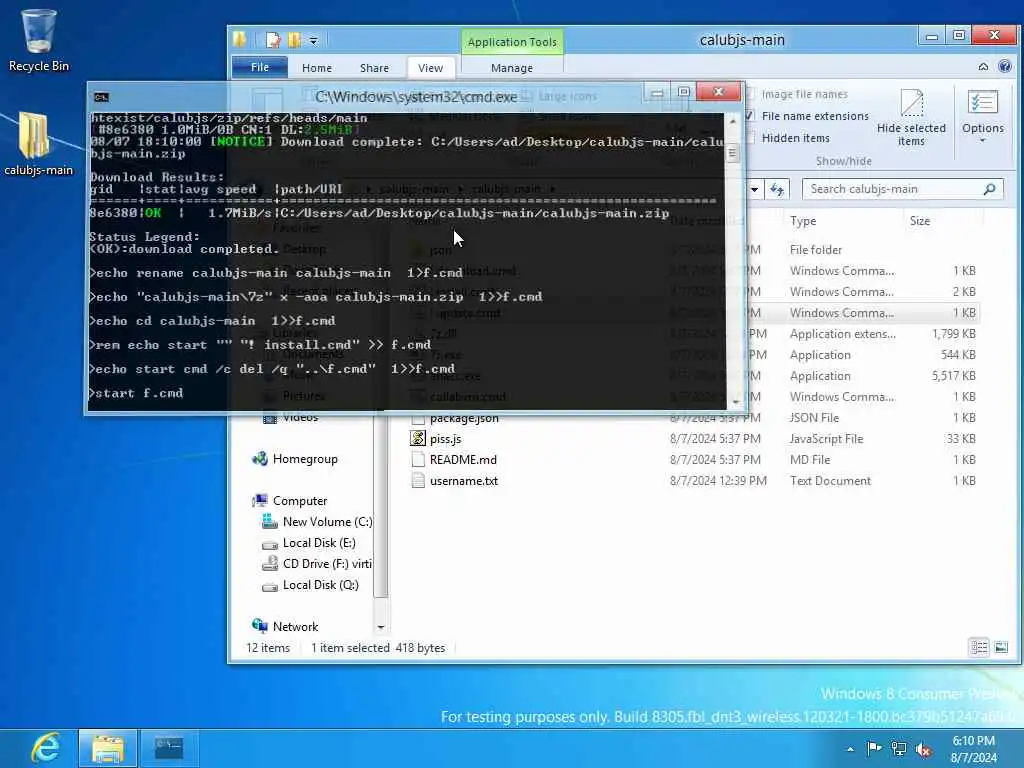Switch to the Share ribbon tab
This screenshot has height=768, width=1024.
(374, 68)
